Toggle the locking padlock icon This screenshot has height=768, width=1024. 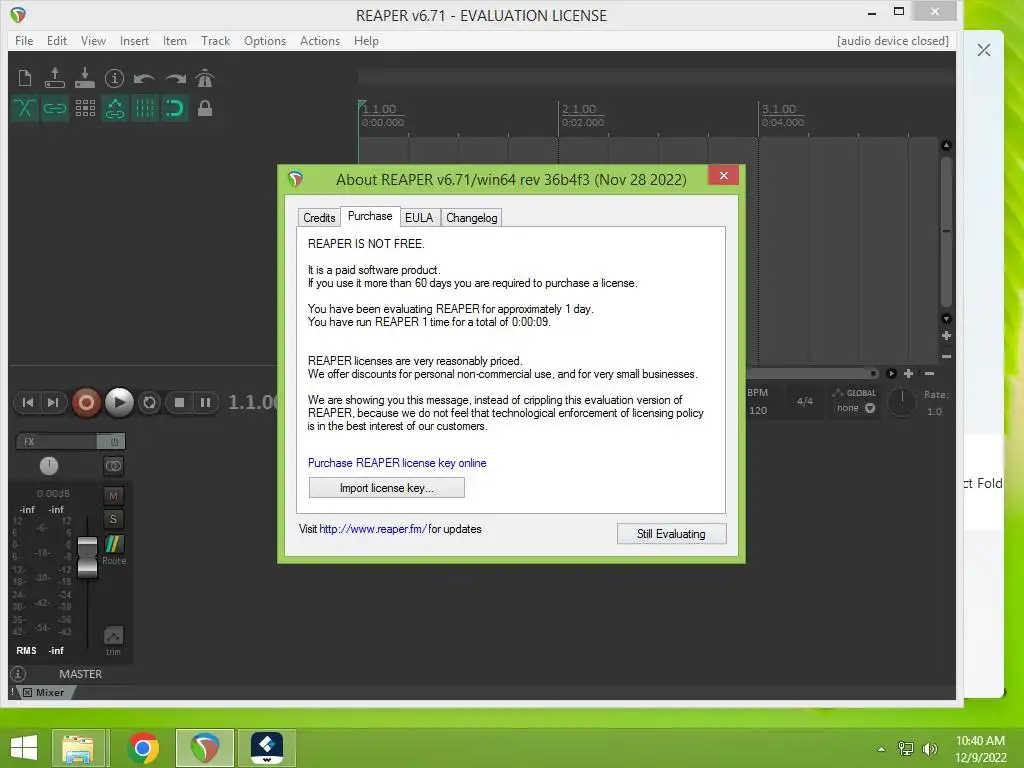click(x=205, y=108)
